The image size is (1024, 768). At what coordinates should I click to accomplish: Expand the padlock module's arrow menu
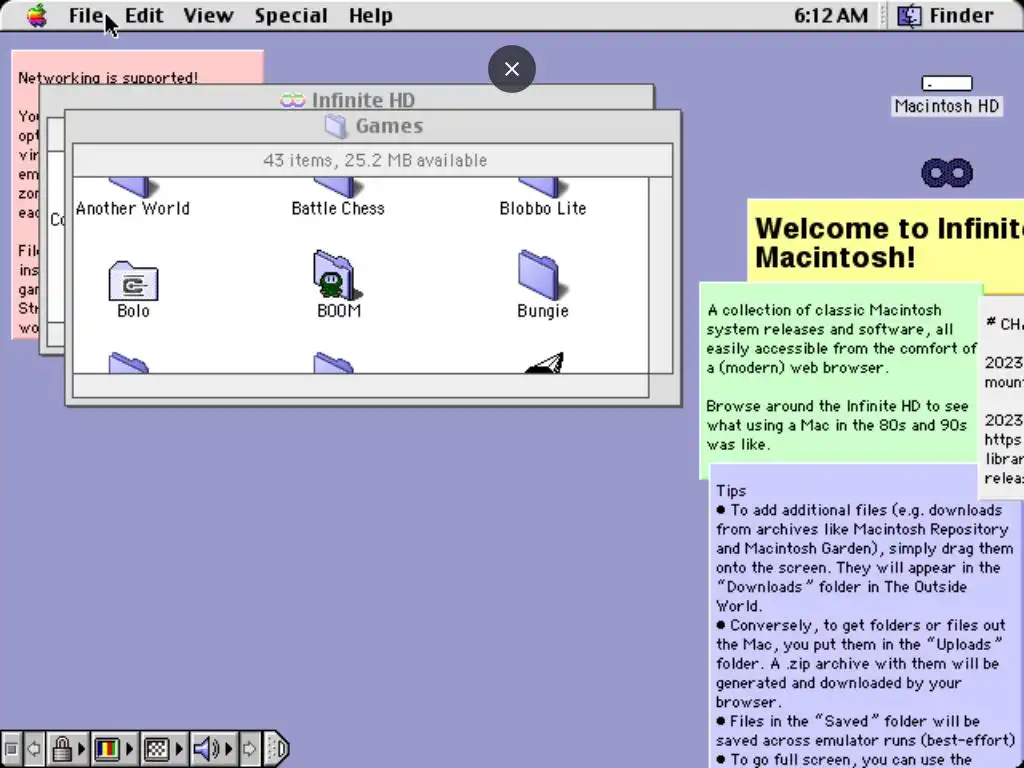coord(82,749)
